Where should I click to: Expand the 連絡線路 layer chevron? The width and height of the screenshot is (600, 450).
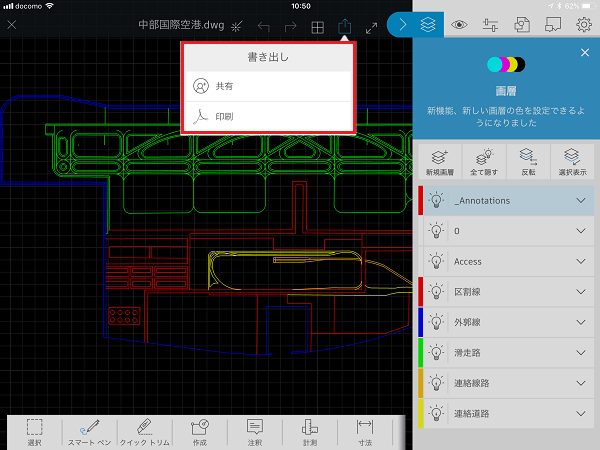click(581, 383)
